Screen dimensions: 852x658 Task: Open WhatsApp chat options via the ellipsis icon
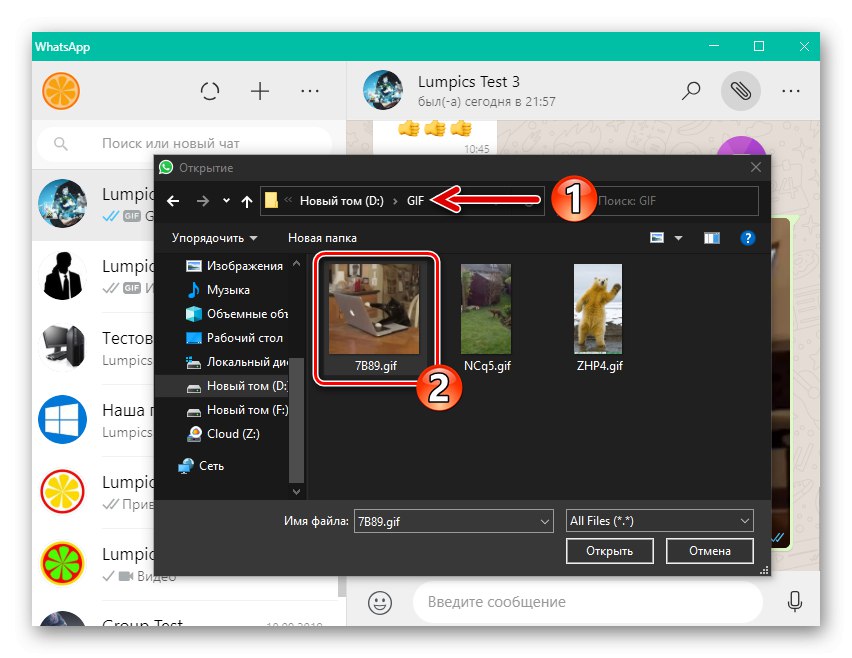point(310,90)
